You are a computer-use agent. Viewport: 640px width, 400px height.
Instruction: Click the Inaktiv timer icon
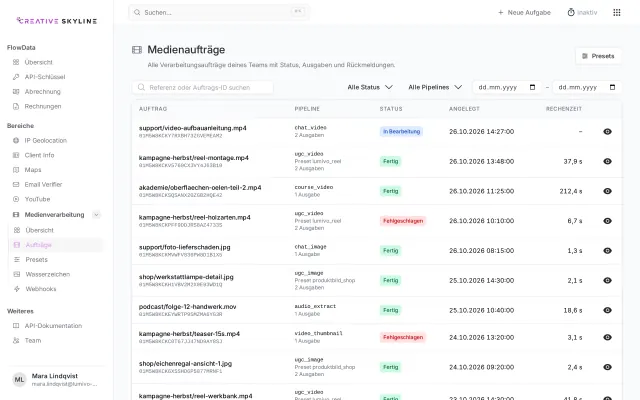pyautogui.click(x=571, y=13)
